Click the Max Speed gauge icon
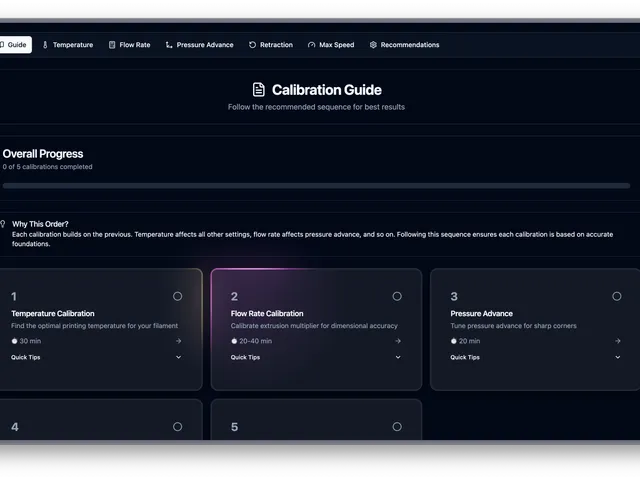The image size is (640, 480). tap(311, 45)
